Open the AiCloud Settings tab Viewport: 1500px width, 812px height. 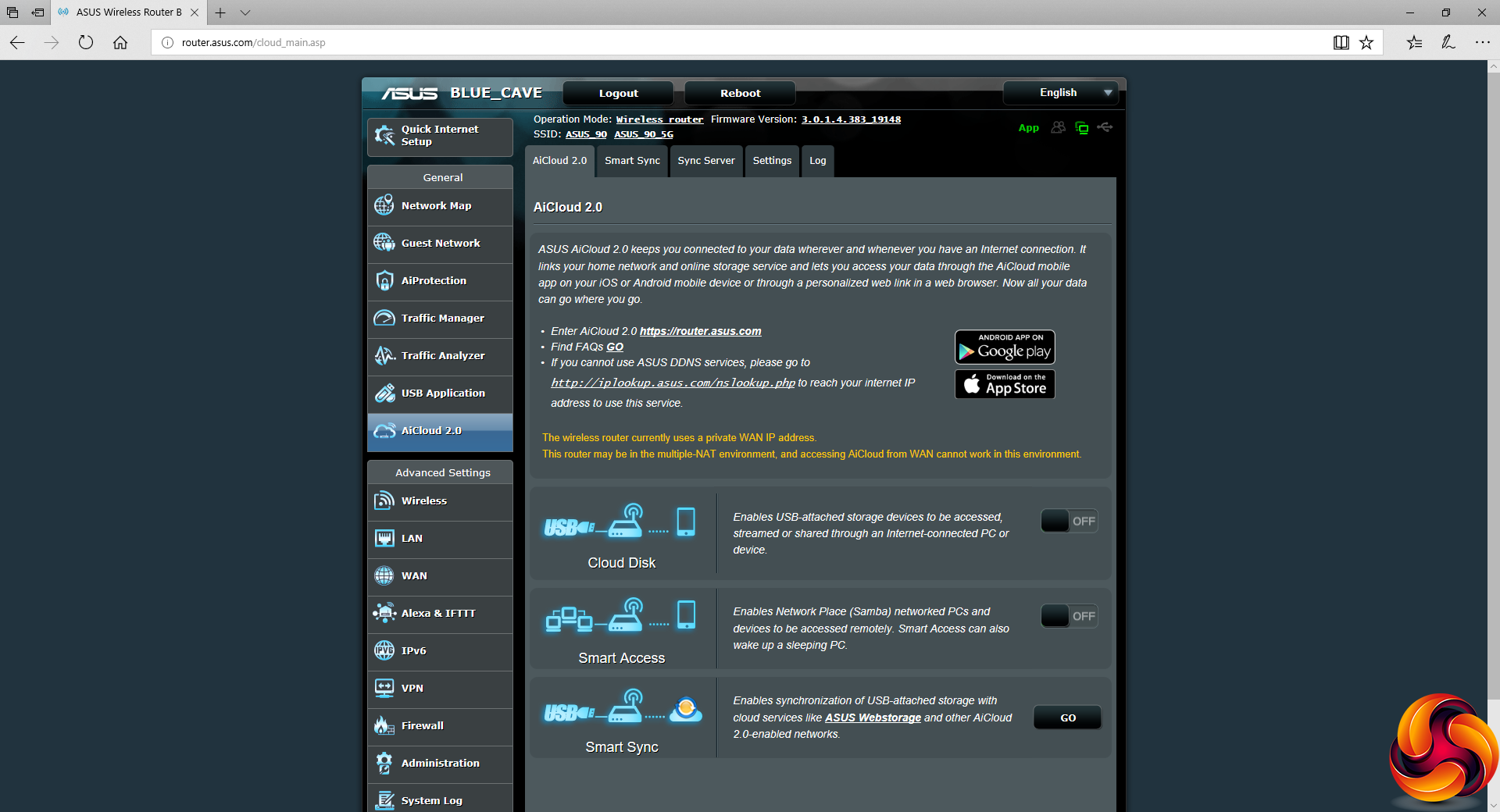click(x=772, y=161)
